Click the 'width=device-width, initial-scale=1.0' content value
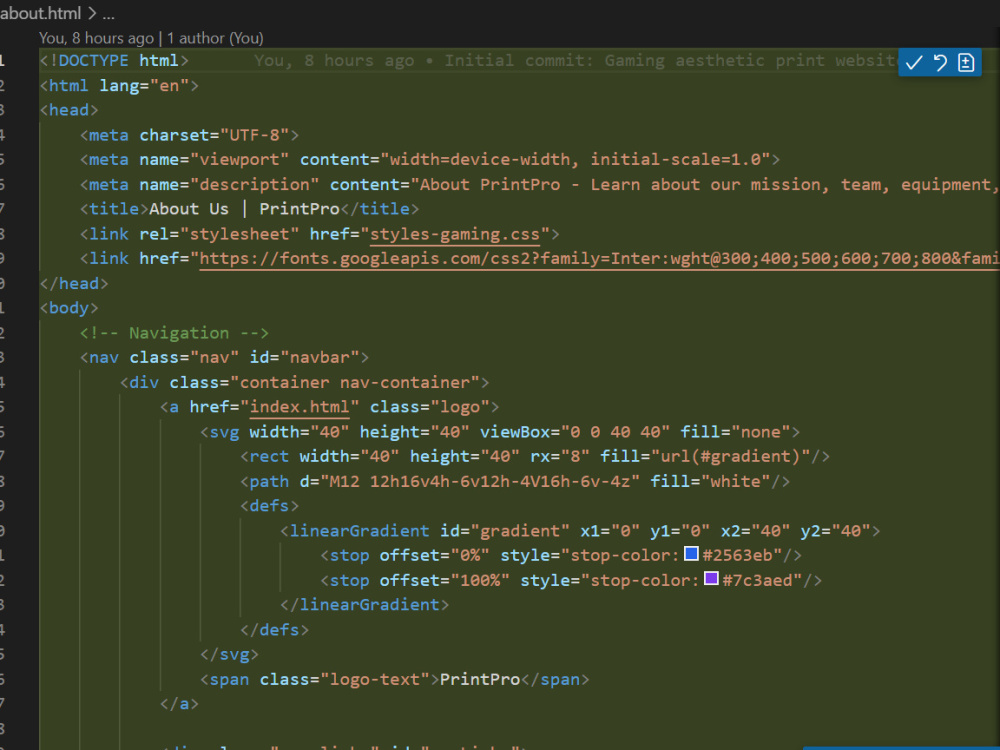Image resolution: width=1000 pixels, height=750 pixels. (575, 159)
